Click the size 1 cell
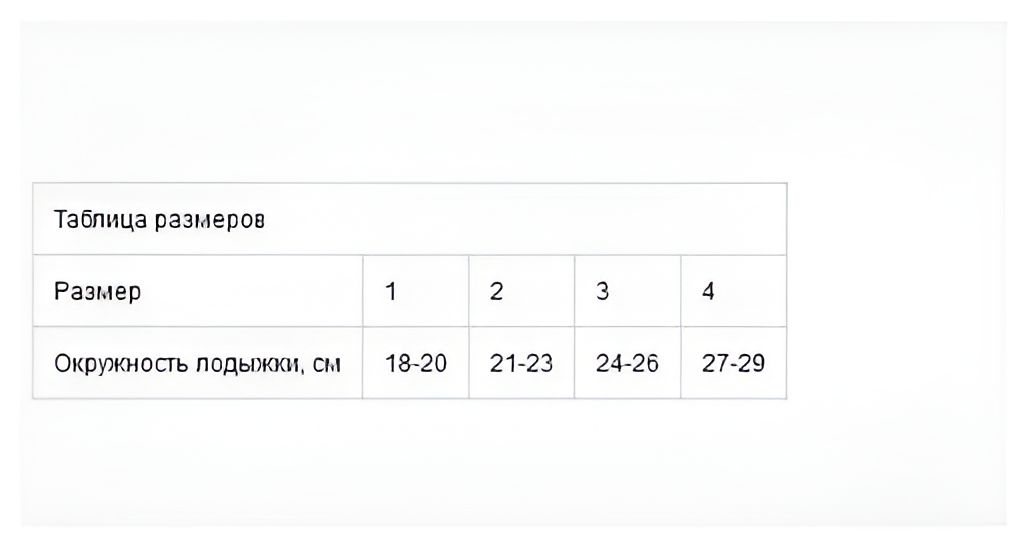The image size is (1028, 546). [x=392, y=292]
